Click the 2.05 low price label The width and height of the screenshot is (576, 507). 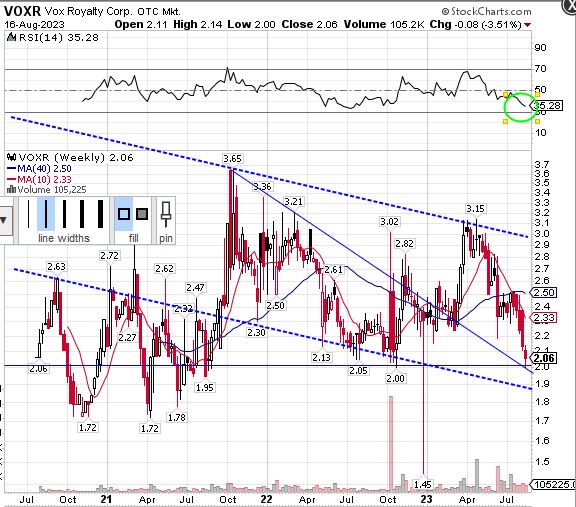(x=358, y=371)
